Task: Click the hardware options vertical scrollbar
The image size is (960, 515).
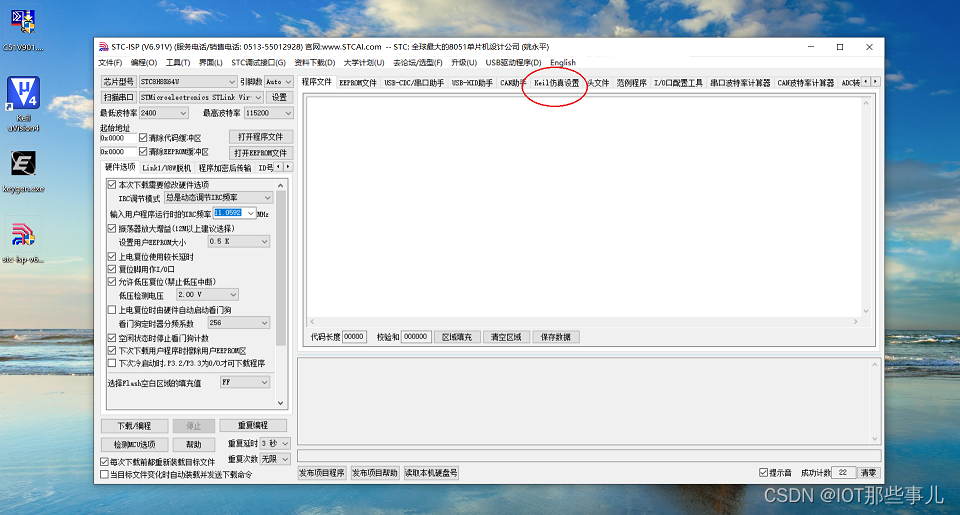Action: pos(281,294)
